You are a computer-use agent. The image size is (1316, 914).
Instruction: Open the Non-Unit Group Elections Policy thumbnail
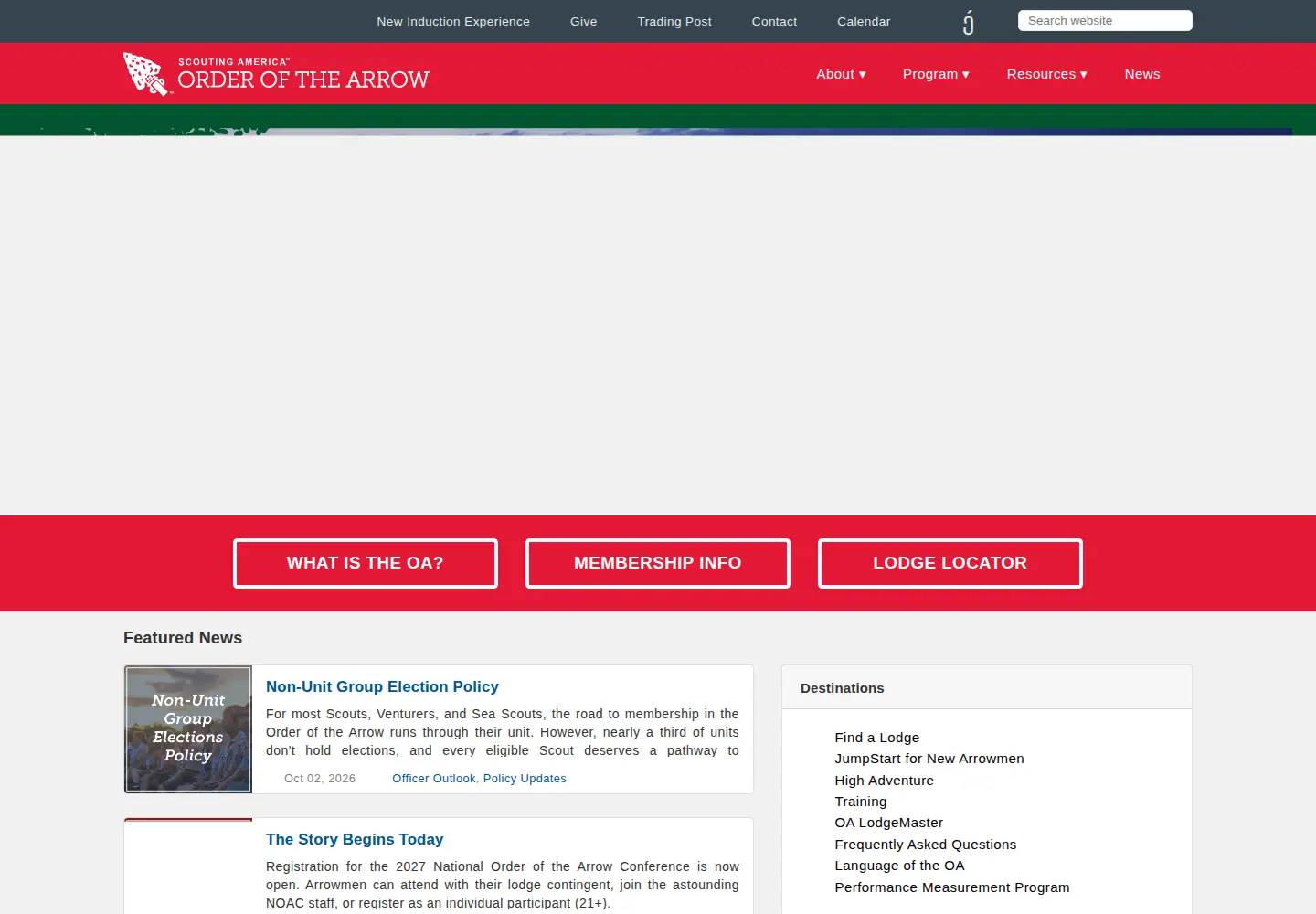(x=188, y=729)
